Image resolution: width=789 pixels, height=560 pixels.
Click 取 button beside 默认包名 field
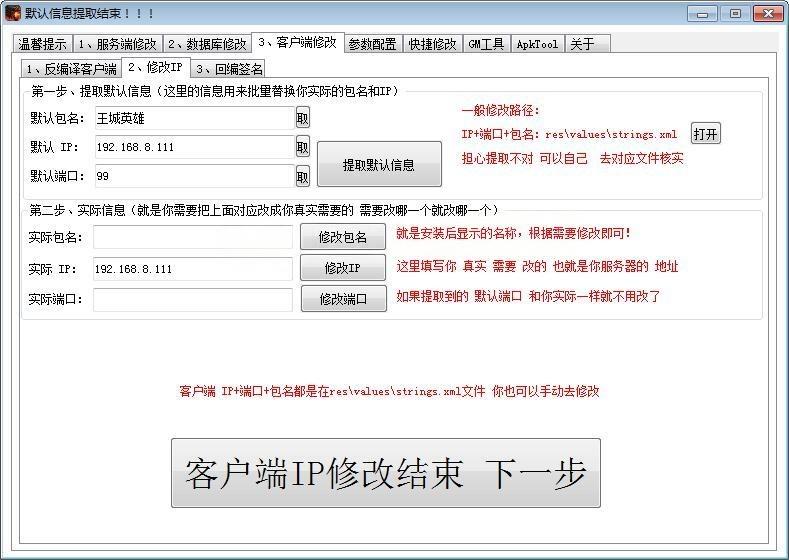pos(302,118)
